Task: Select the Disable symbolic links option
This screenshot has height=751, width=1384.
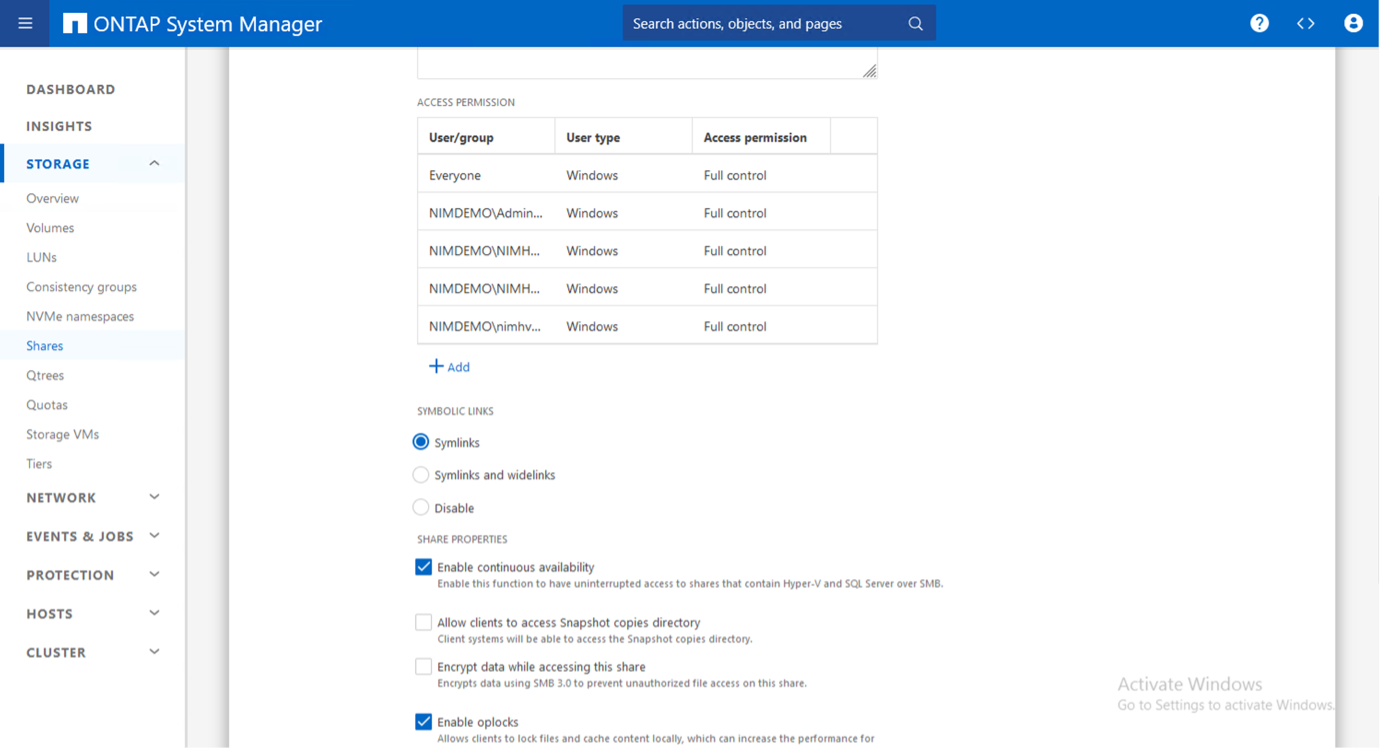Action: tap(421, 508)
